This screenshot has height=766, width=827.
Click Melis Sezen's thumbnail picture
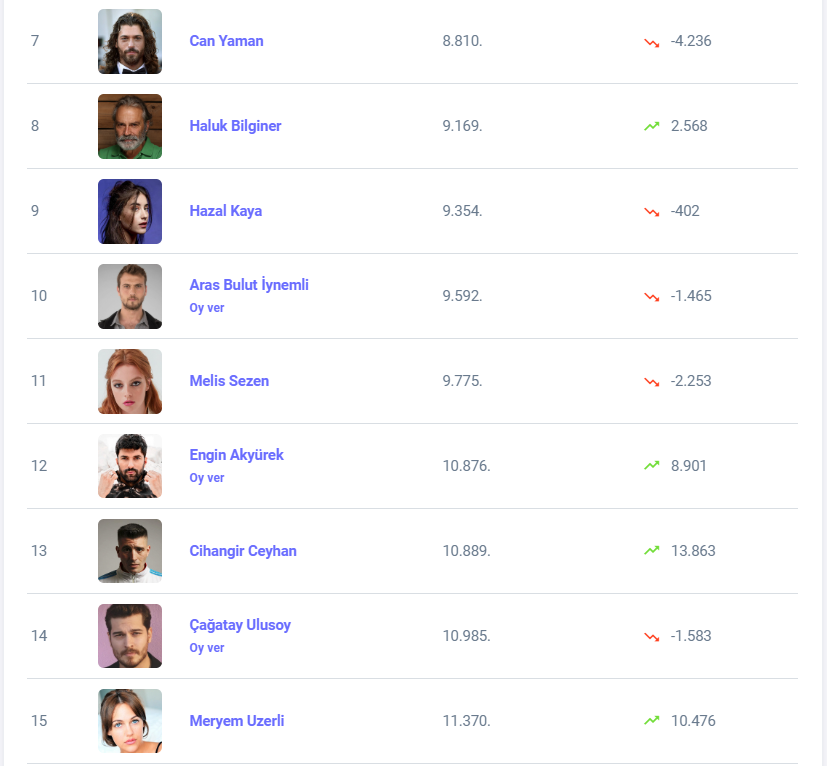click(130, 381)
